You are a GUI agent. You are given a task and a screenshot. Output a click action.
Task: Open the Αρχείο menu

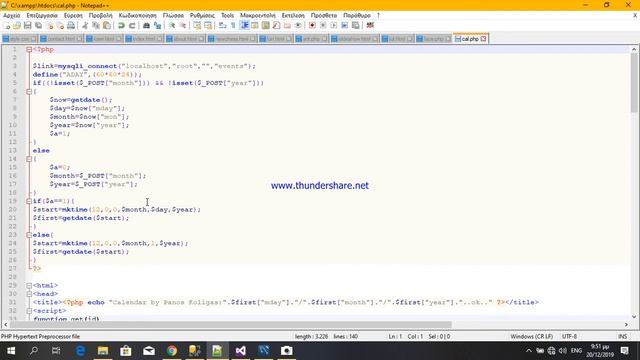click(x=11, y=16)
